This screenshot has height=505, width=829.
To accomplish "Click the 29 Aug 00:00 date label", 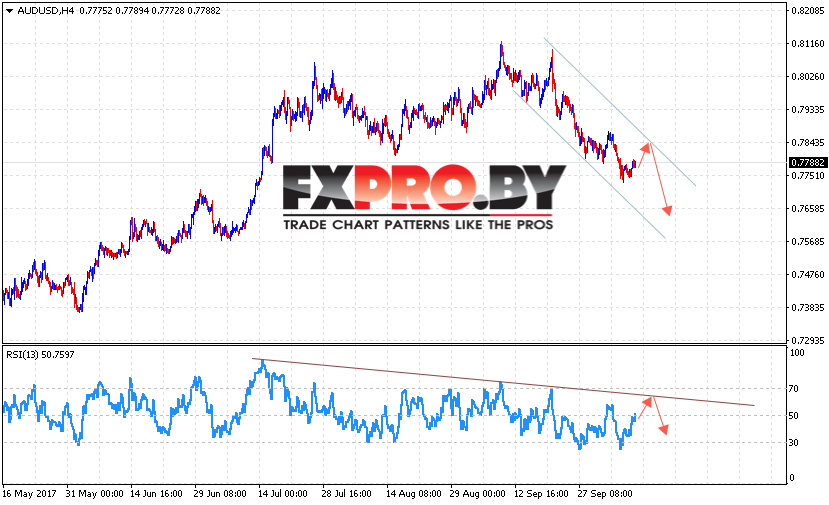I will pyautogui.click(x=477, y=494).
